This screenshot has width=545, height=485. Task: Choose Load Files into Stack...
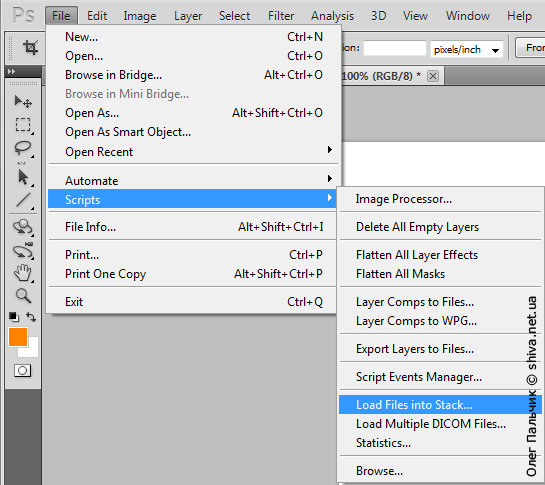pyautogui.click(x=440, y=405)
